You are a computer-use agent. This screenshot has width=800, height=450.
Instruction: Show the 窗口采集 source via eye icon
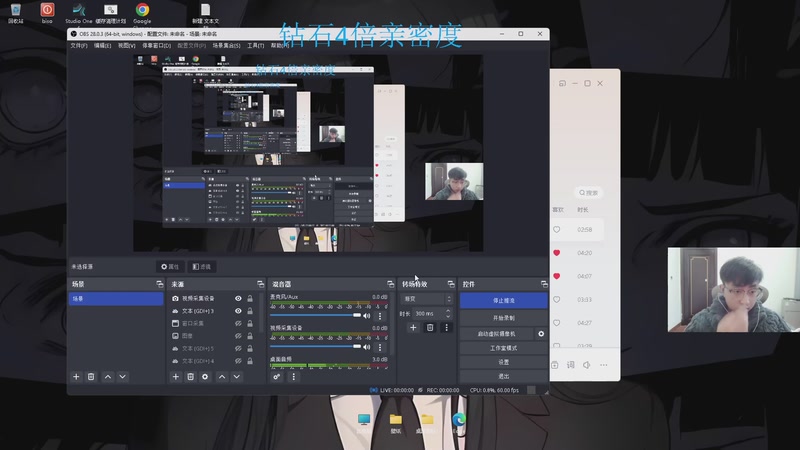click(238, 323)
